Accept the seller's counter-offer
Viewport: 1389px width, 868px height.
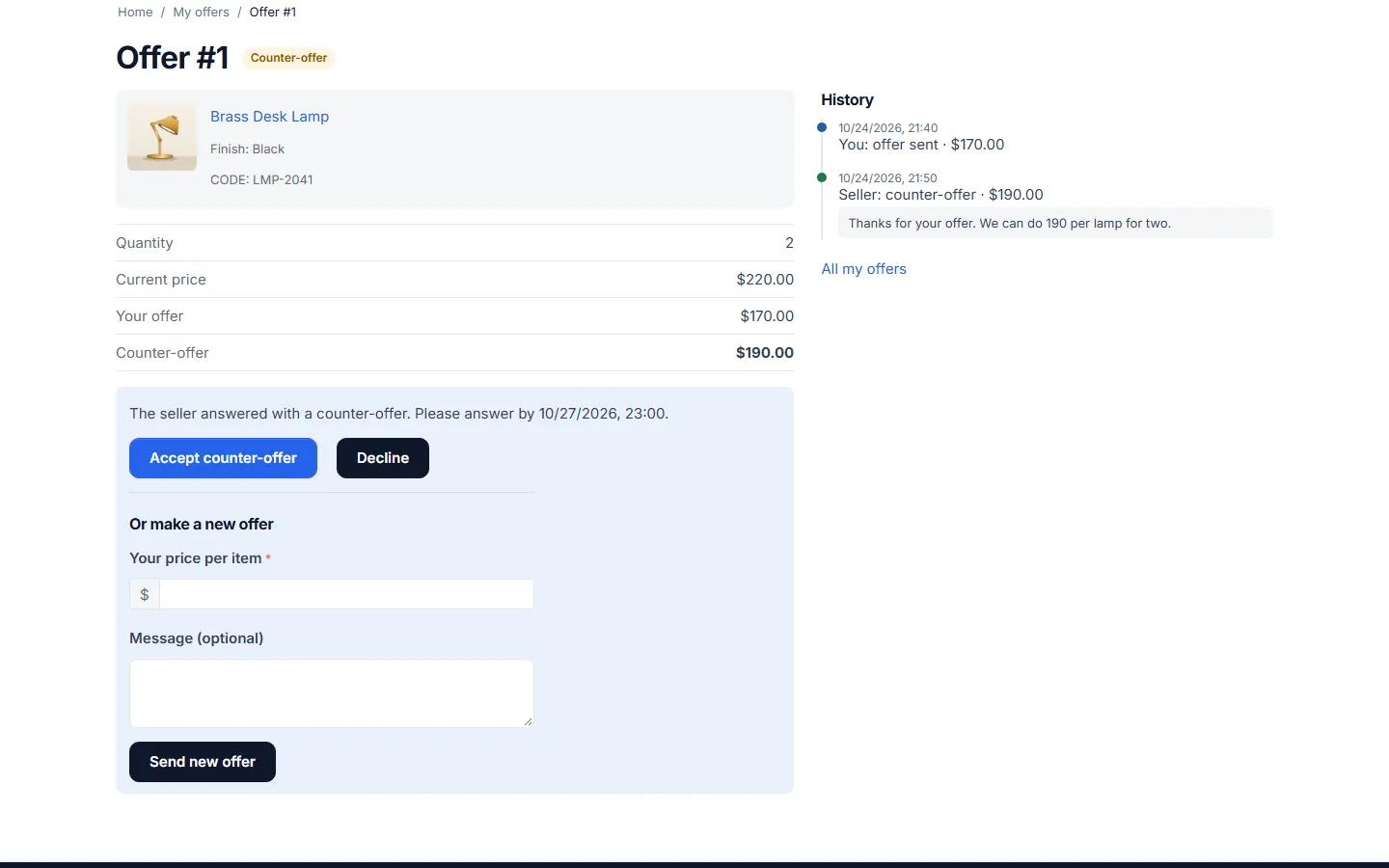click(223, 458)
